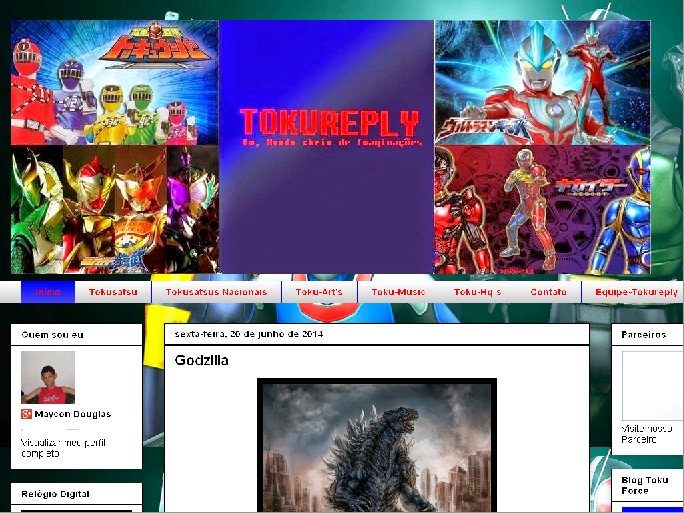Viewport: 684px width, 513px height.
Task: Open the Toku-Art's tab
Action: click(x=319, y=292)
